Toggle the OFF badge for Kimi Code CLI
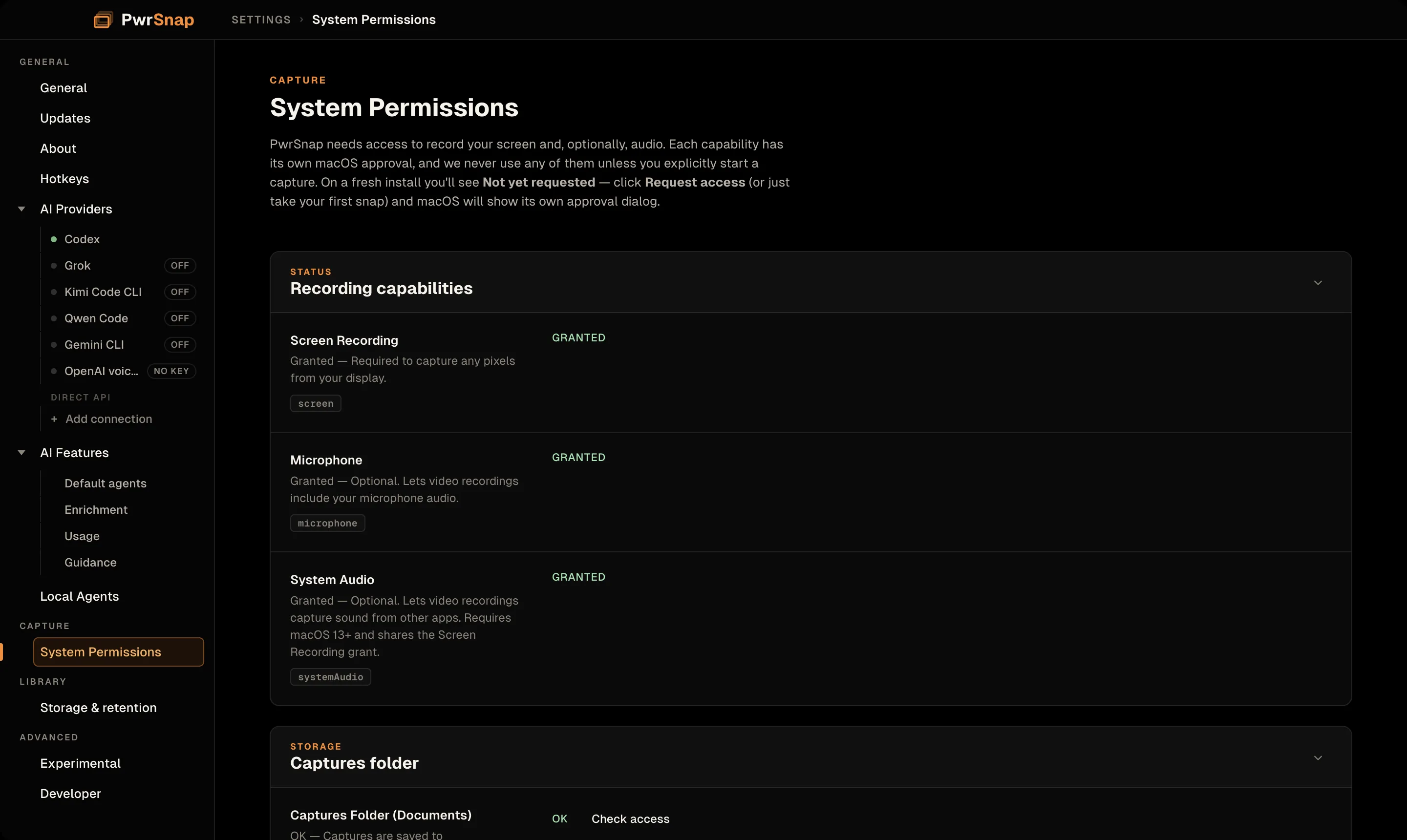Screen dimensions: 1407x840 pos(180,292)
